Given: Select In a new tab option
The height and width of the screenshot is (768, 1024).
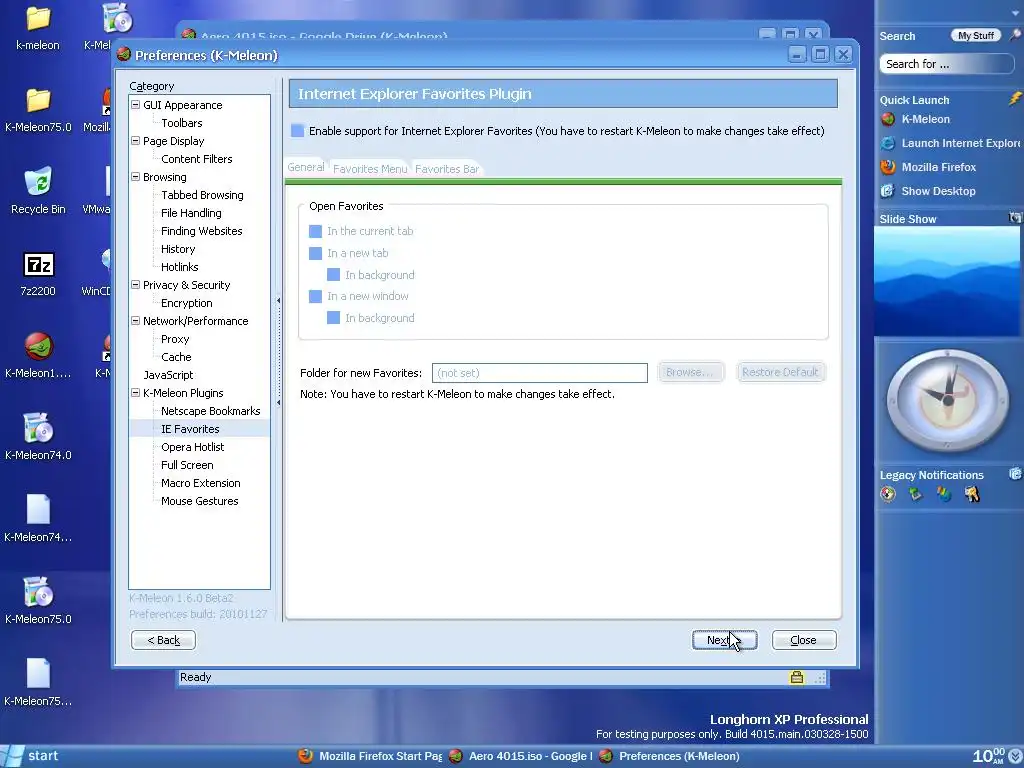Looking at the screenshot, I should coord(315,253).
